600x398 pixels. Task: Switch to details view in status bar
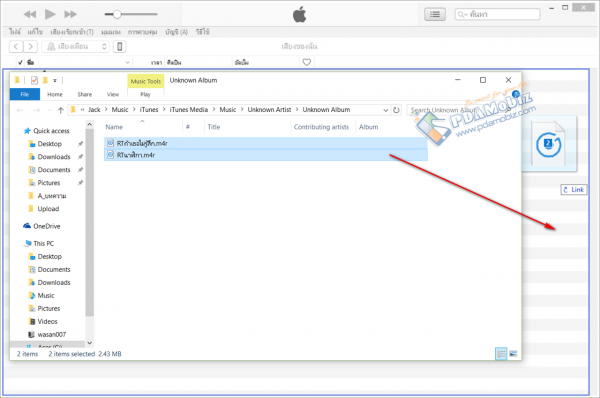pyautogui.click(x=501, y=354)
